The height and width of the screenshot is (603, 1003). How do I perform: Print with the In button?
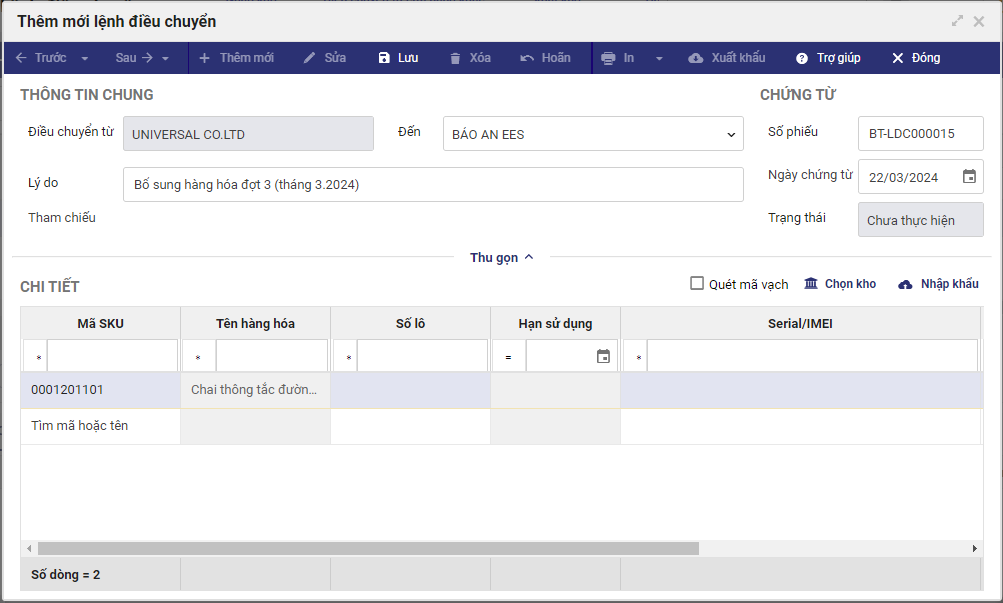(618, 58)
